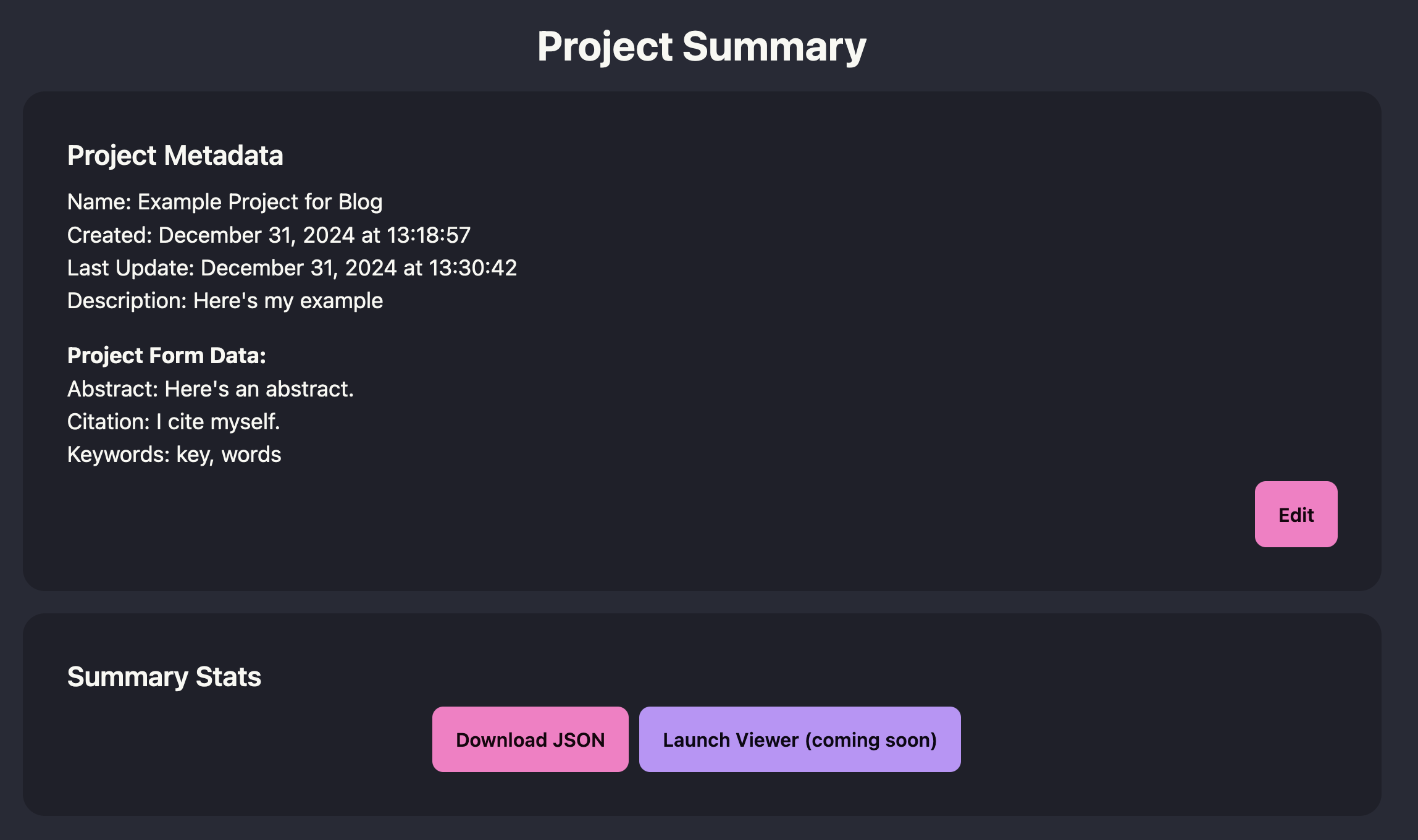The image size is (1418, 840).
Task: Click the creation time 13:18:57
Action: tap(429, 235)
